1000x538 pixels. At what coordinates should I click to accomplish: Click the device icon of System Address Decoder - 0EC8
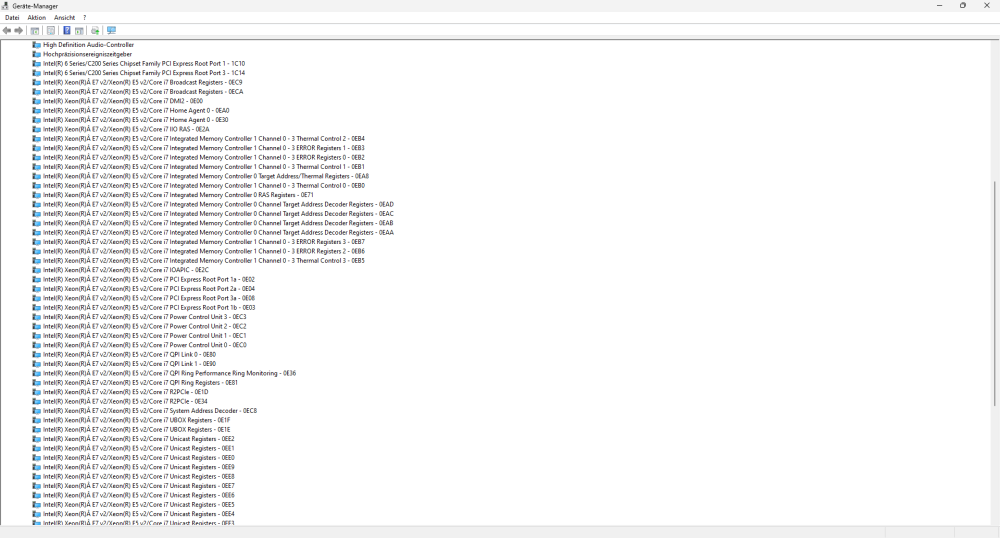tap(37, 411)
